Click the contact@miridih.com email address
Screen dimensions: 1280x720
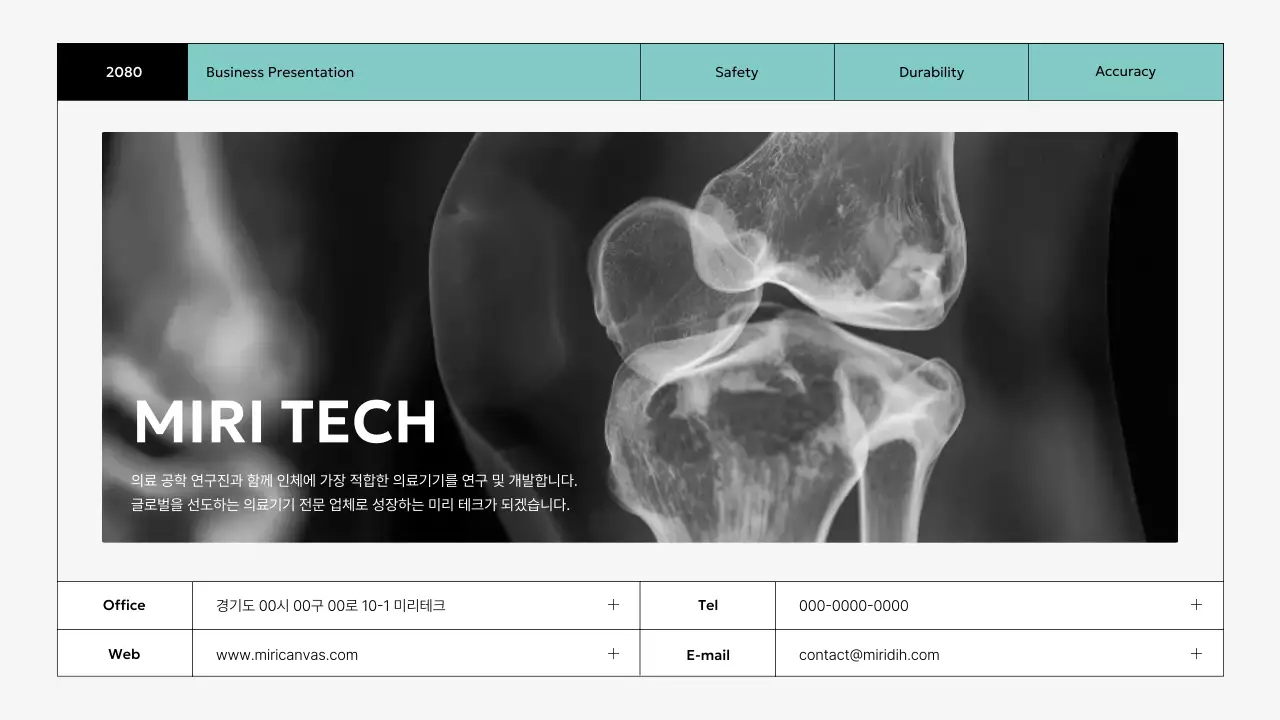click(x=869, y=655)
